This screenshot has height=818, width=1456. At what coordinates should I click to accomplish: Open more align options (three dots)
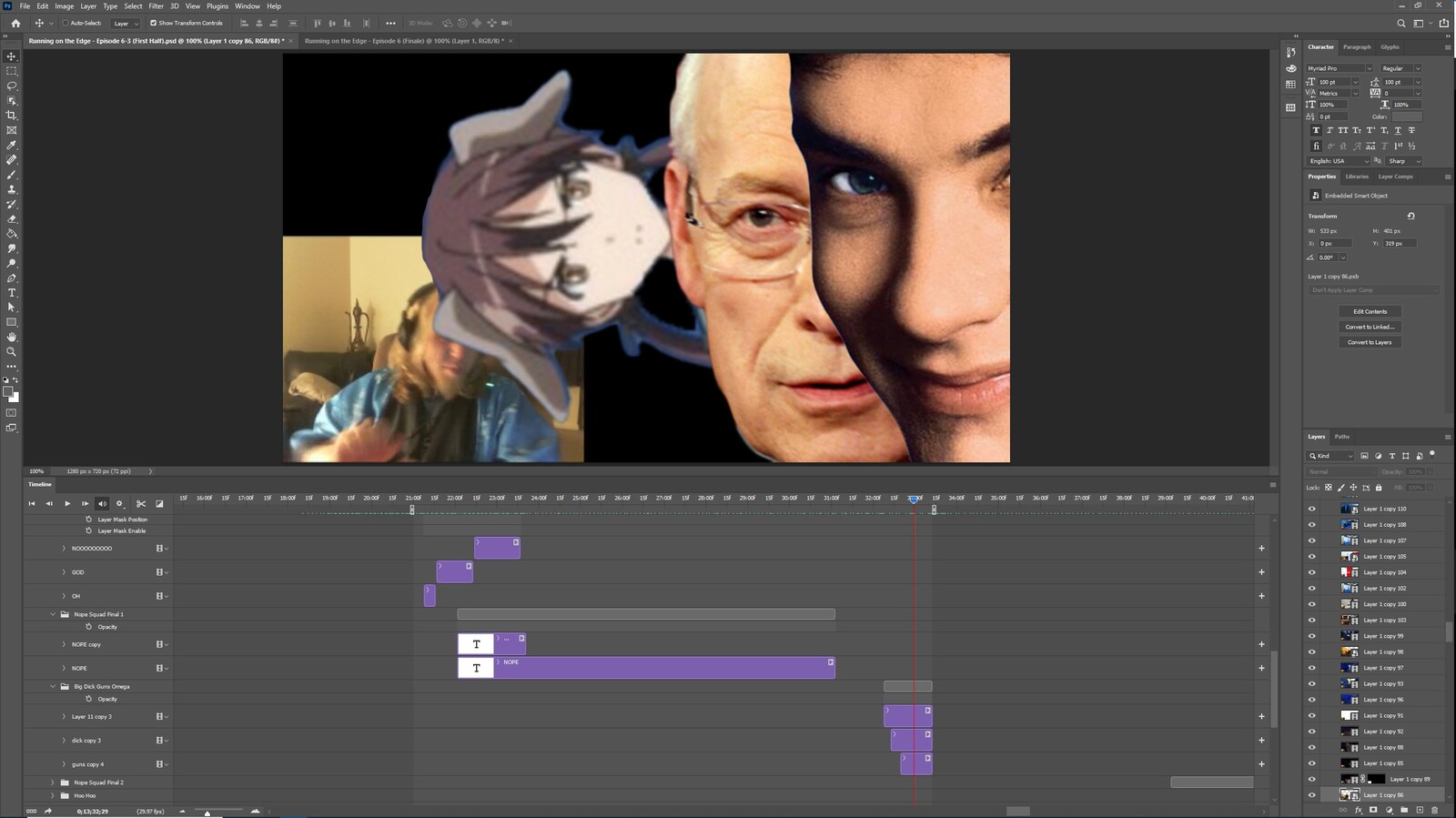390,23
